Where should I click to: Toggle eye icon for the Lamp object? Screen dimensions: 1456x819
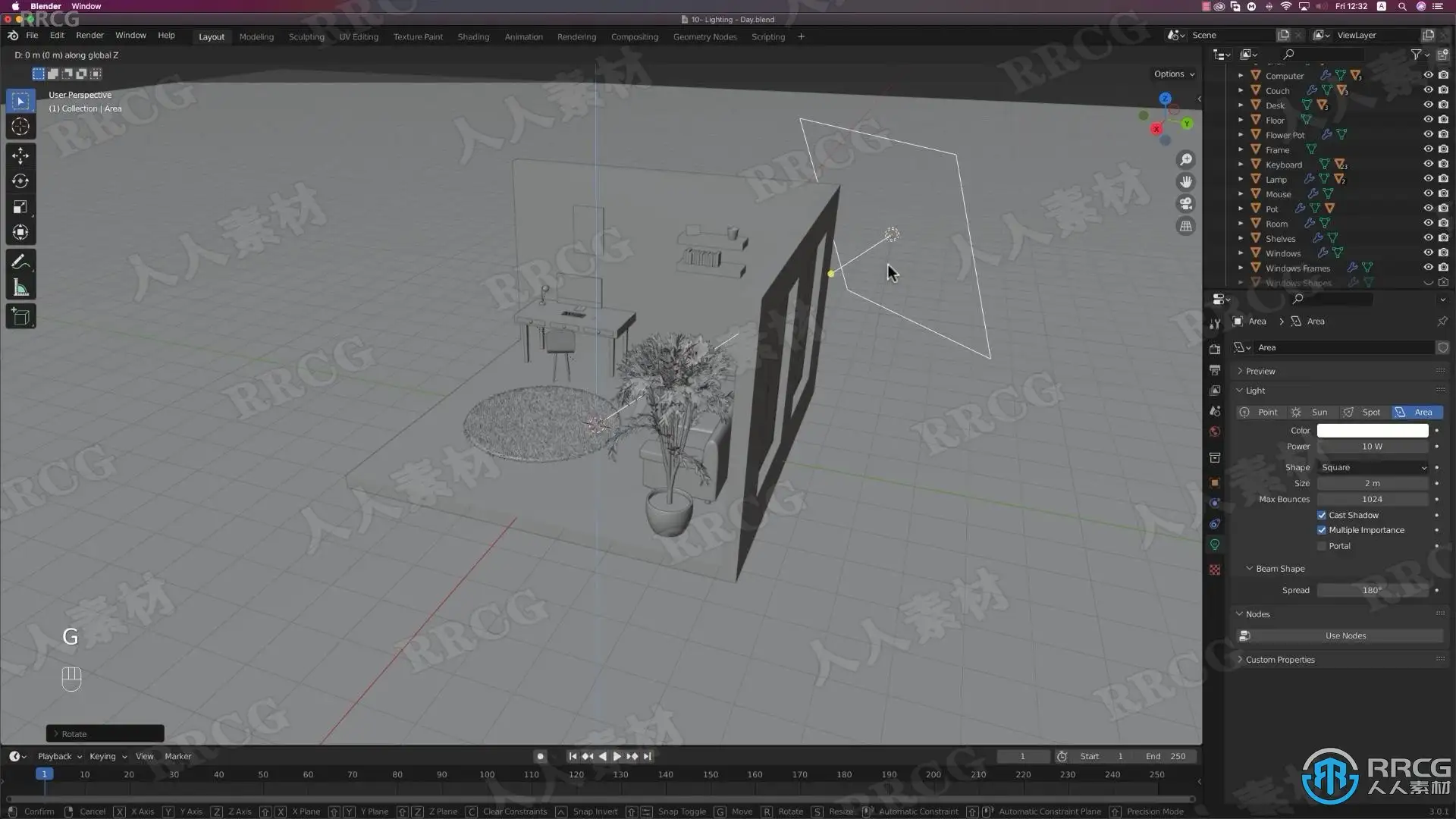(1428, 179)
